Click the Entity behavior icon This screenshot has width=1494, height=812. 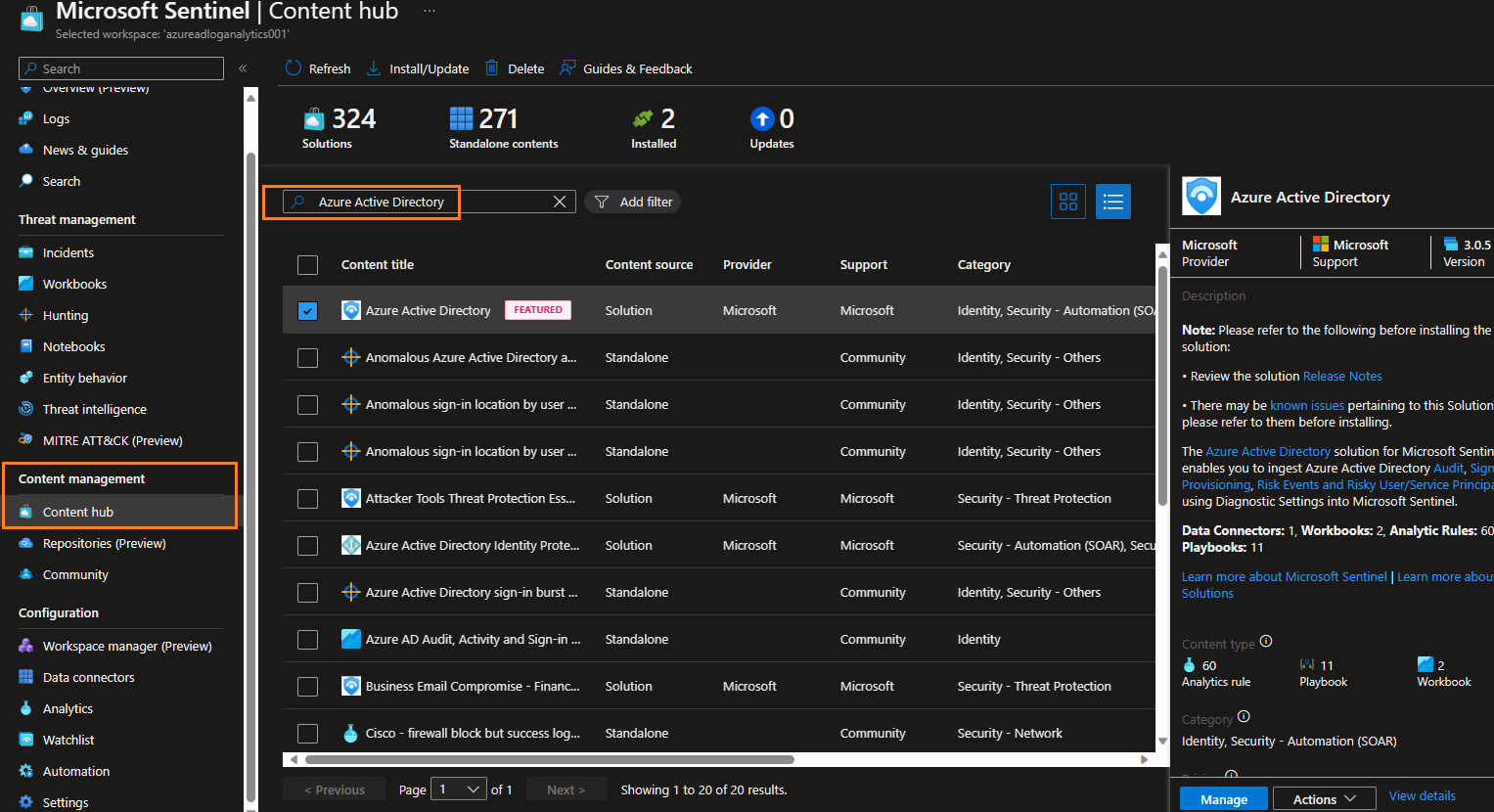pyautogui.click(x=26, y=378)
